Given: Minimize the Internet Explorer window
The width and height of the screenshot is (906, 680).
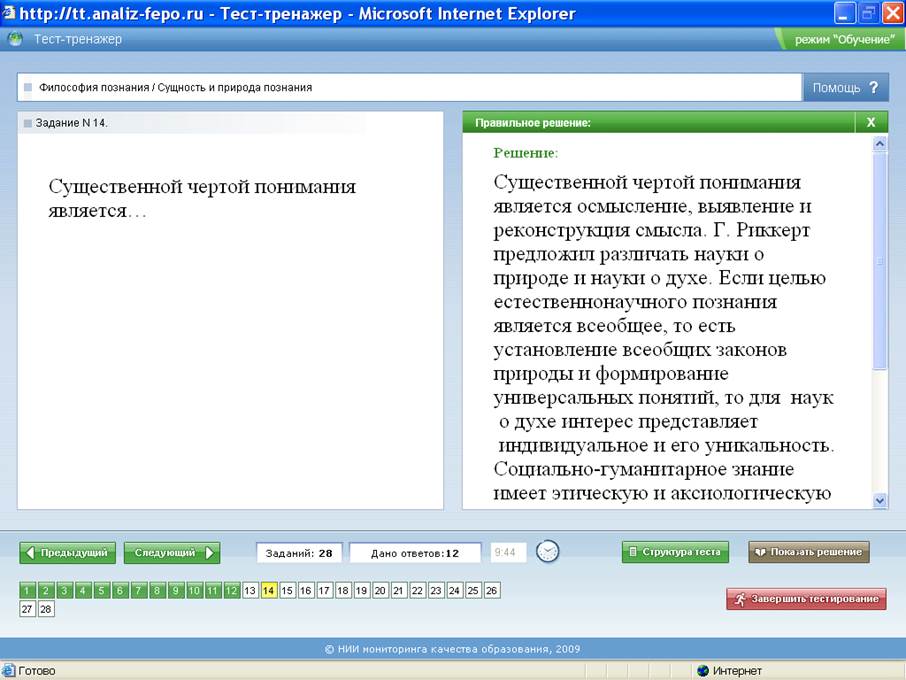Looking at the screenshot, I should pyautogui.click(x=844, y=13).
